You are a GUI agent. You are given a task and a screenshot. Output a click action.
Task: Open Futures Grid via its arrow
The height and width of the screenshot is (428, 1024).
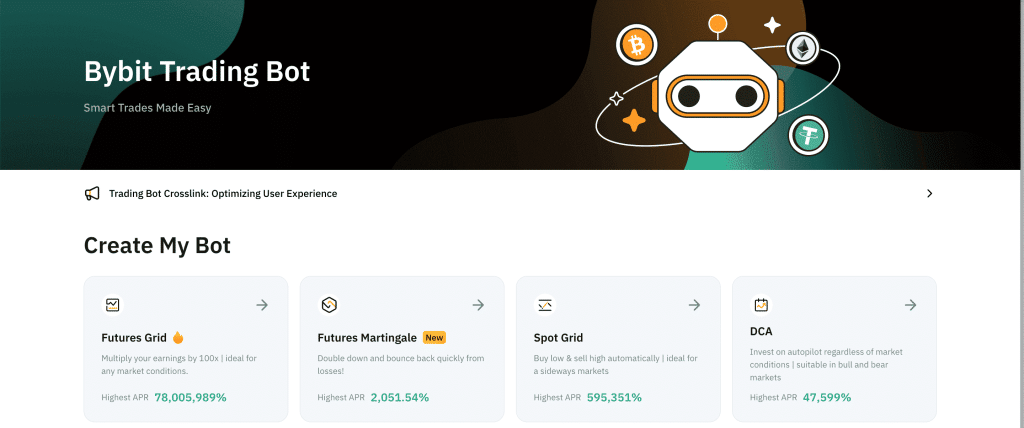(262, 305)
